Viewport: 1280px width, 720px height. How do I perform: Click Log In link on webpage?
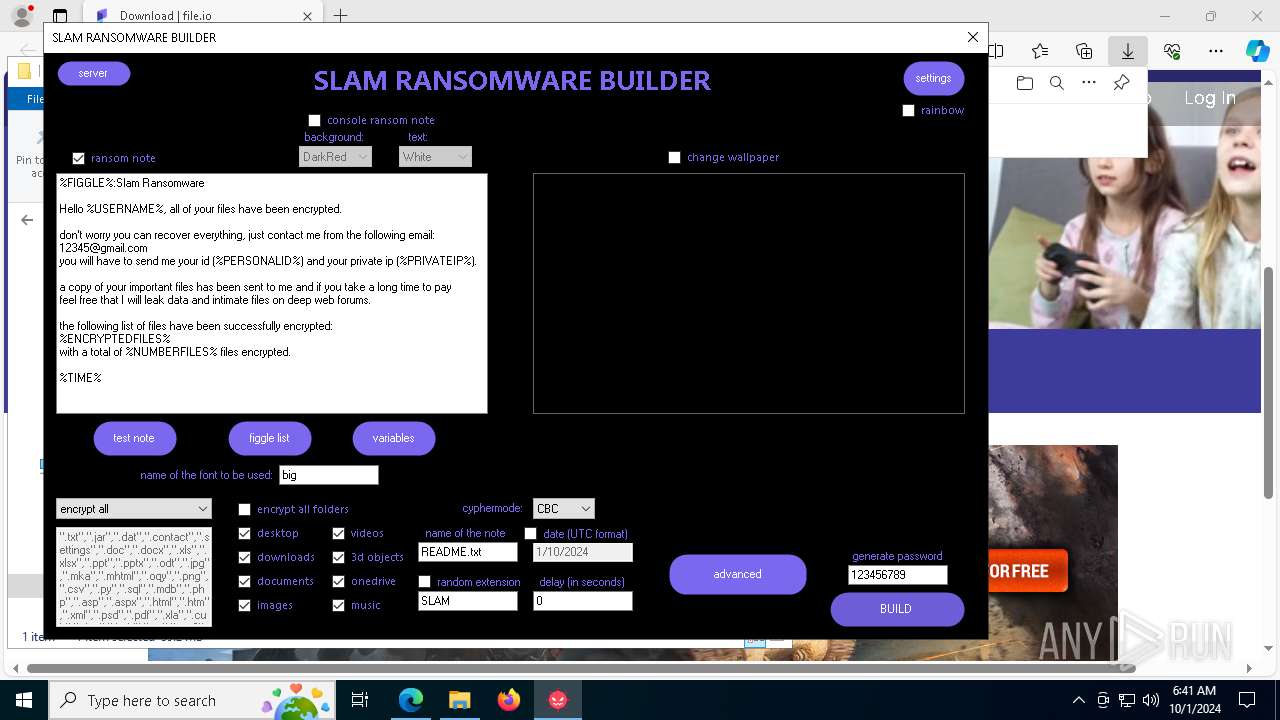pos(1210,98)
